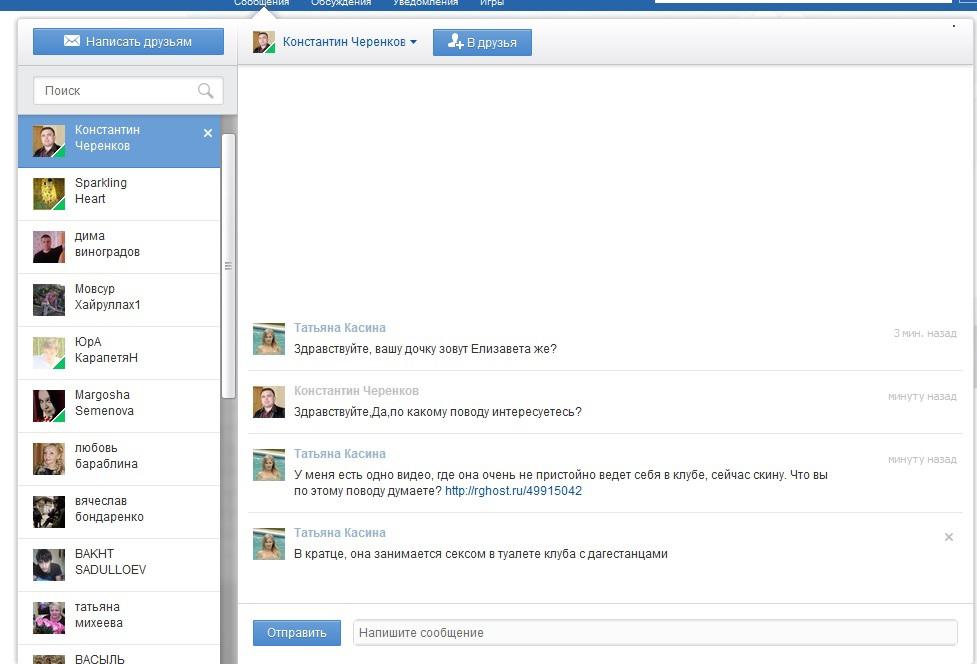Click Татьяна Касина's avatar in the first message
The width and height of the screenshot is (977, 664).
[269, 339]
